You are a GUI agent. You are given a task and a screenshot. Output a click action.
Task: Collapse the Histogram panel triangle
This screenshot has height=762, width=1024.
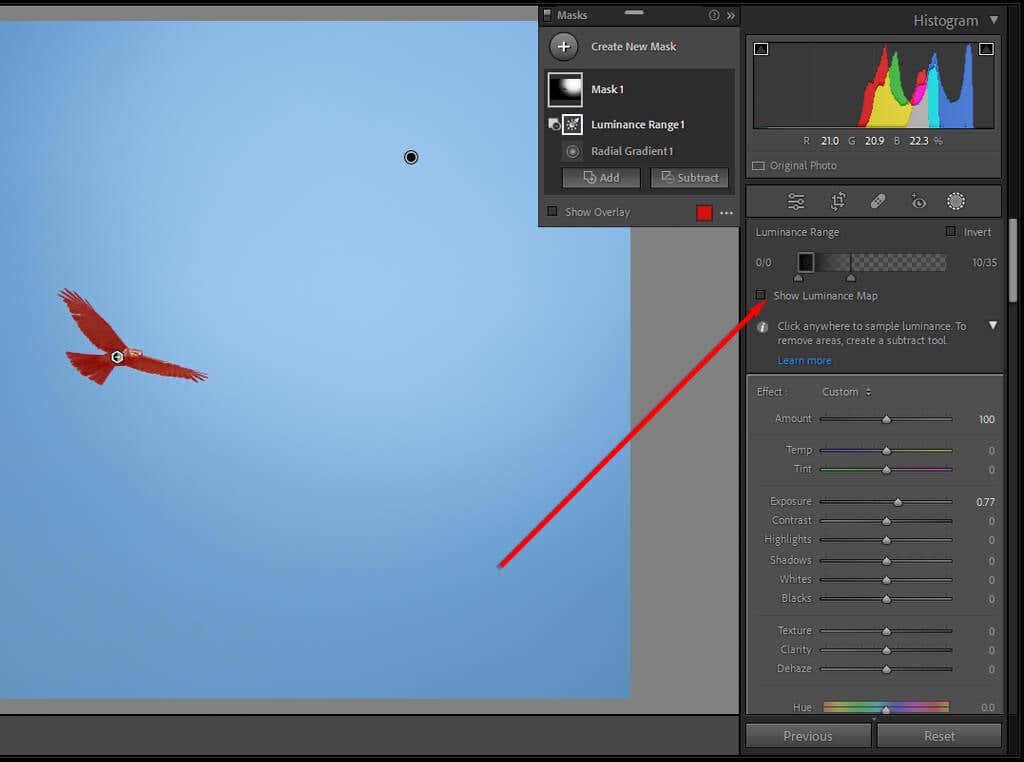(x=993, y=20)
